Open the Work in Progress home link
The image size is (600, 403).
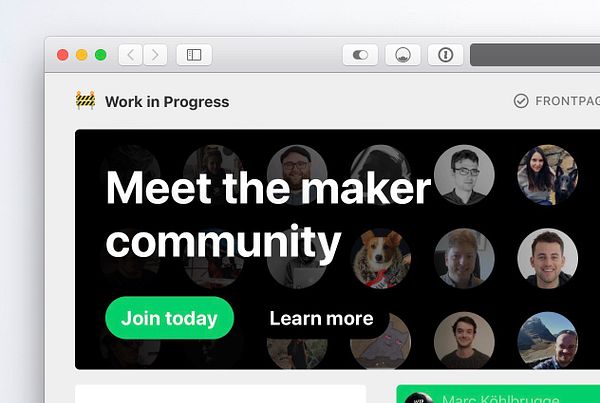coord(167,102)
